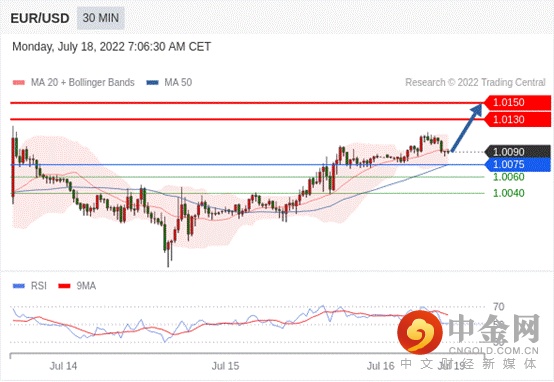The height and width of the screenshot is (382, 554).
Task: Click the 'MA 50' legend label
Action: 178,82
